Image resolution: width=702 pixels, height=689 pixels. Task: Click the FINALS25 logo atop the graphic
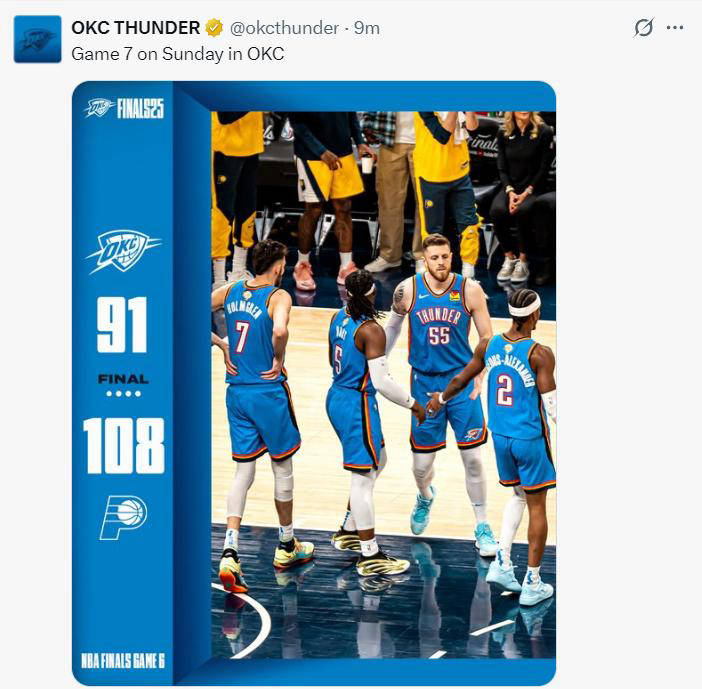[x=124, y=108]
